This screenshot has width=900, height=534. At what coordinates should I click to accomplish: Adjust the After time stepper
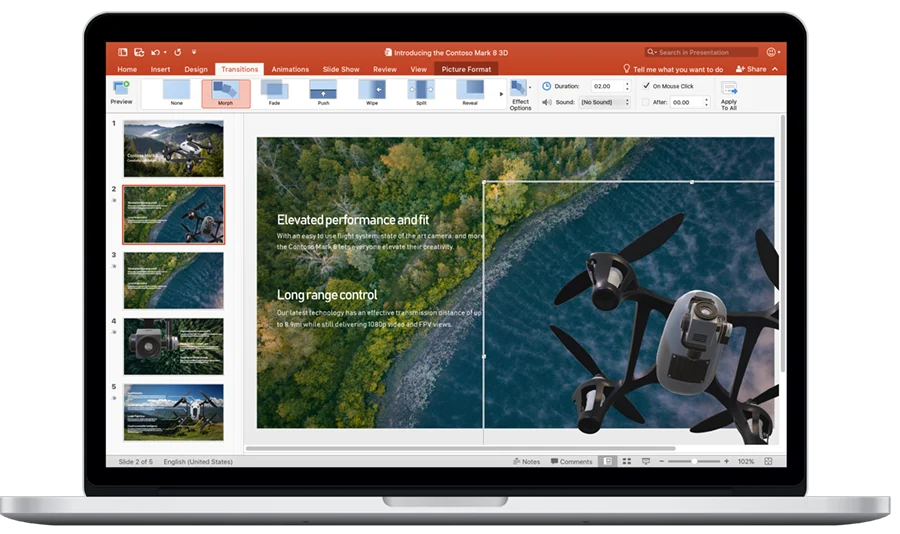tap(707, 102)
